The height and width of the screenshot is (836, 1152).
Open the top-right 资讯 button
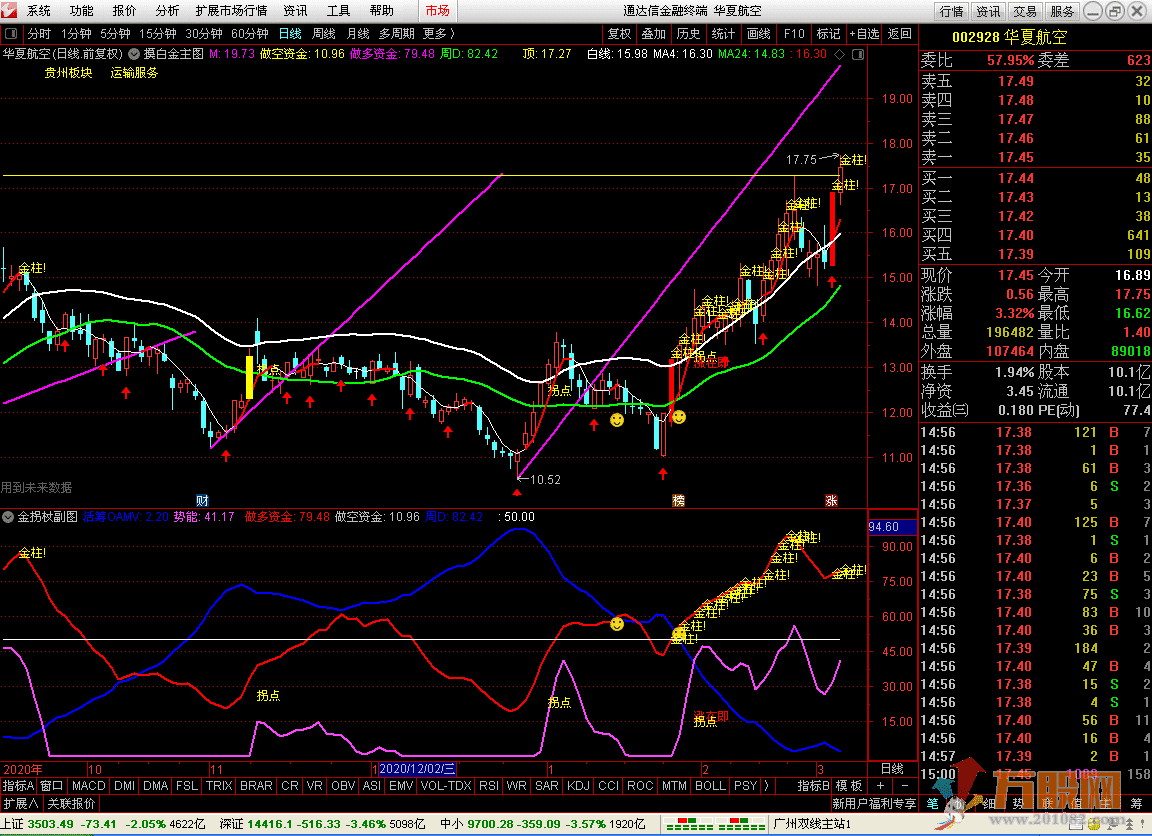pyautogui.click(x=988, y=11)
